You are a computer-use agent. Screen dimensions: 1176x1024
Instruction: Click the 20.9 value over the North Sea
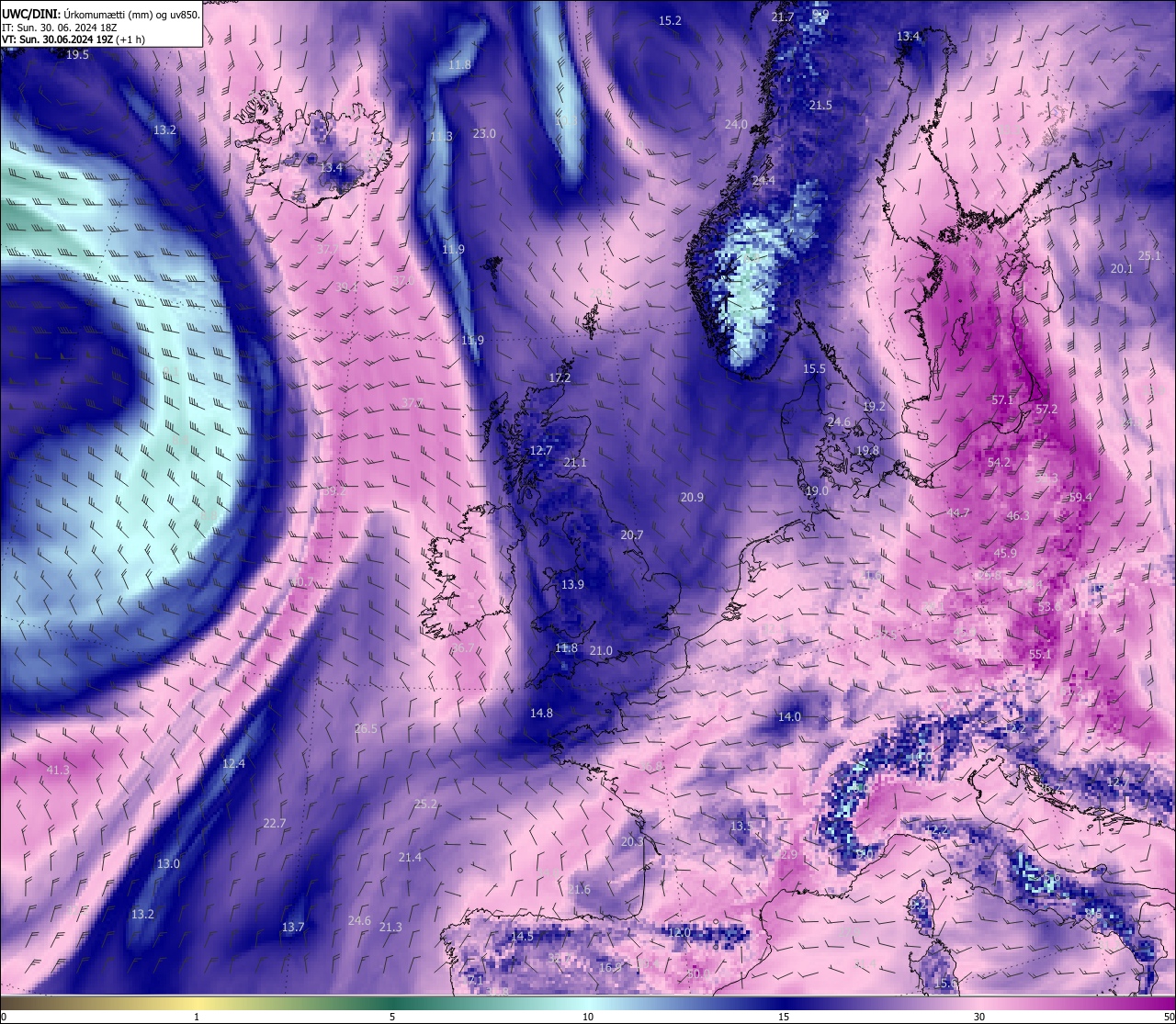(x=692, y=497)
